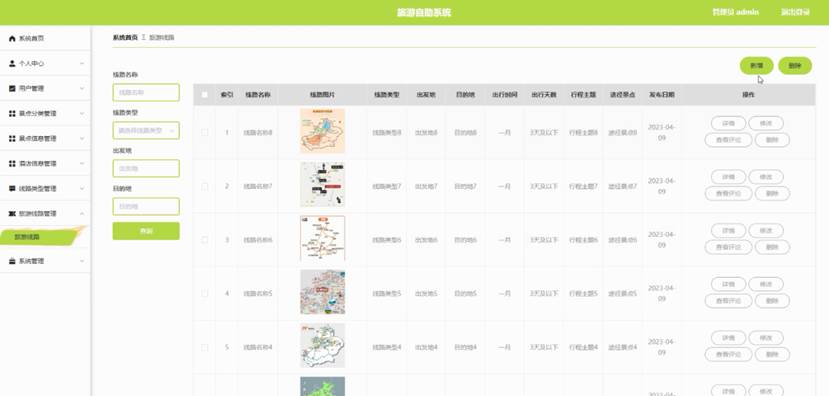Open 详情 for row 4

tap(729, 284)
